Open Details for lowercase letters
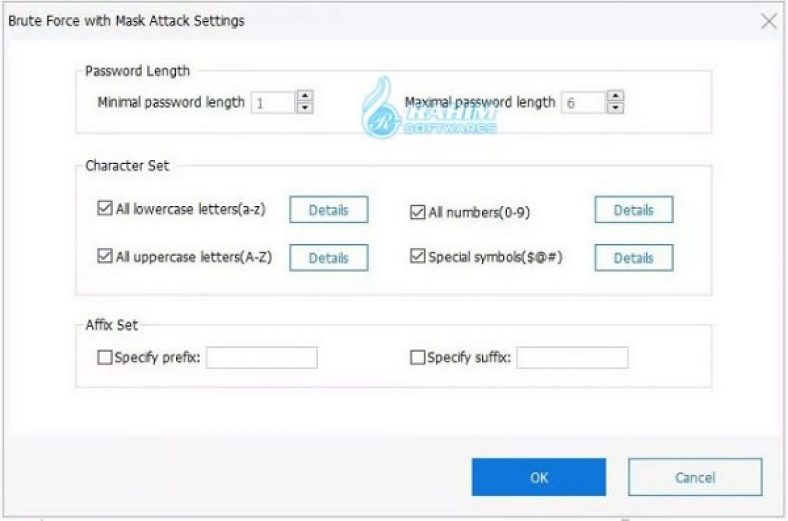The height and width of the screenshot is (521, 788). (328, 210)
